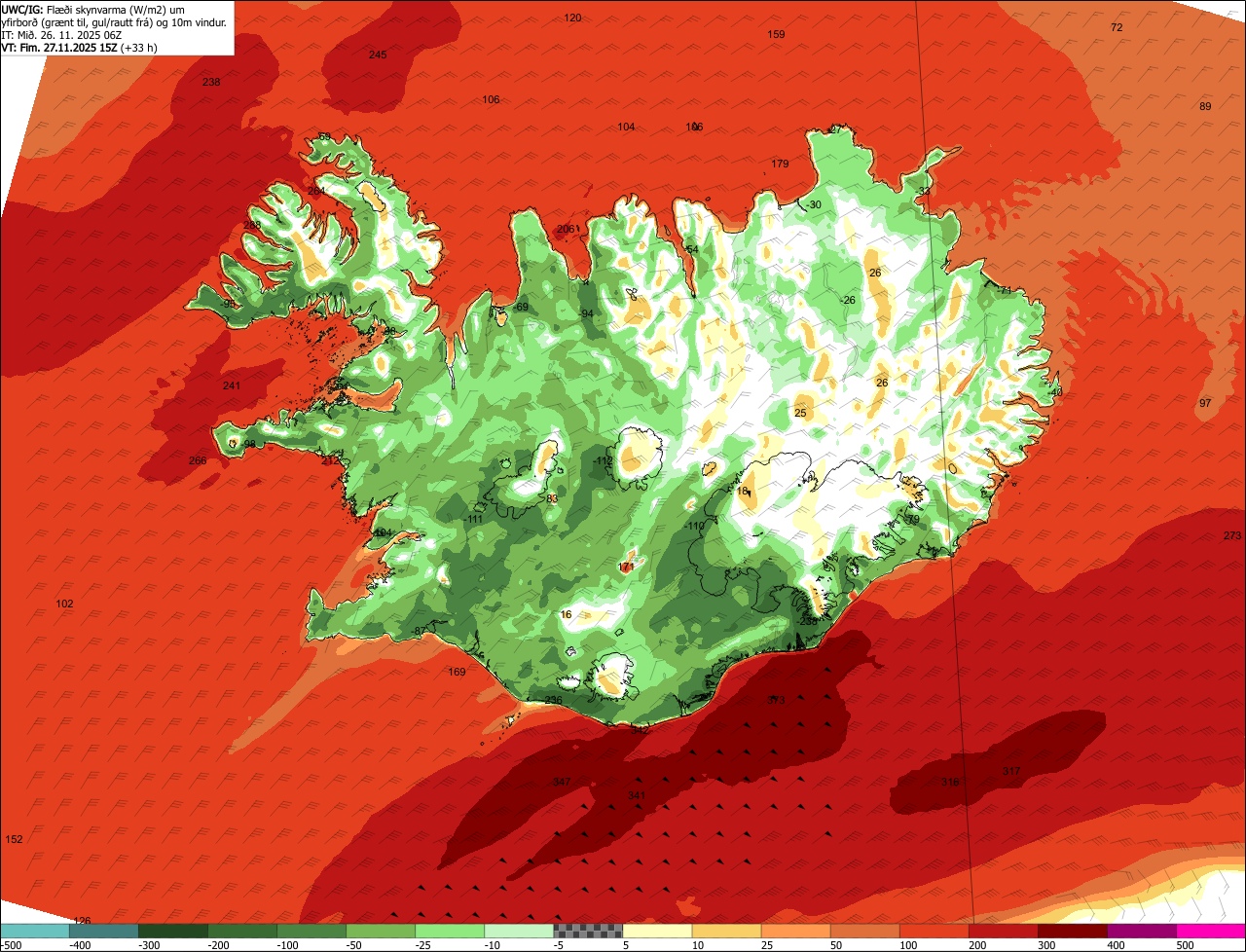The width and height of the screenshot is (1246, 952).
Task: Click the flux value '89' on the eastern sea
Action: [1205, 107]
